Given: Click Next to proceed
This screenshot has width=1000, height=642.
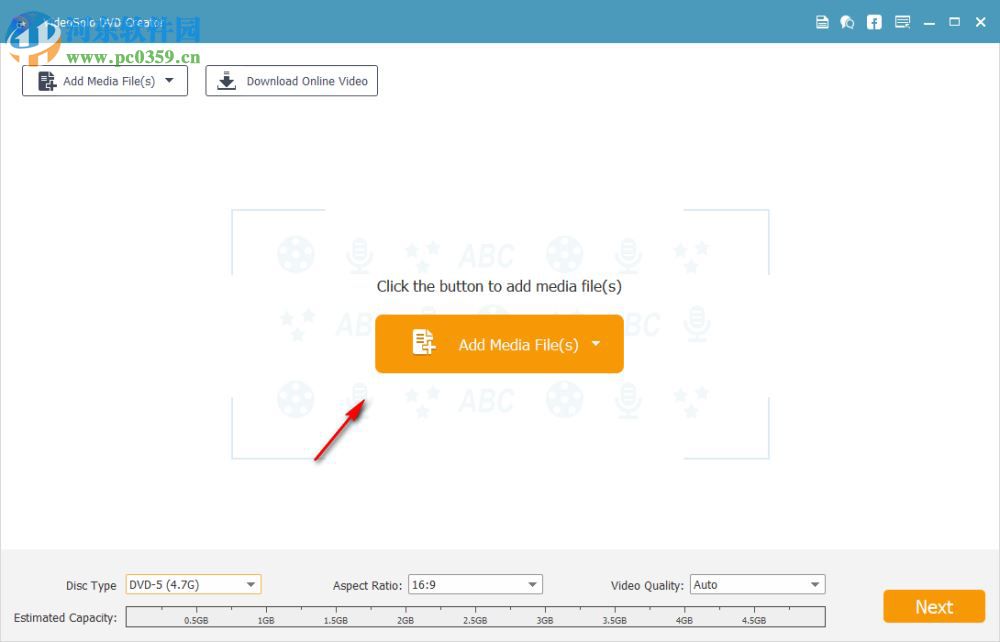Looking at the screenshot, I should click(933, 607).
